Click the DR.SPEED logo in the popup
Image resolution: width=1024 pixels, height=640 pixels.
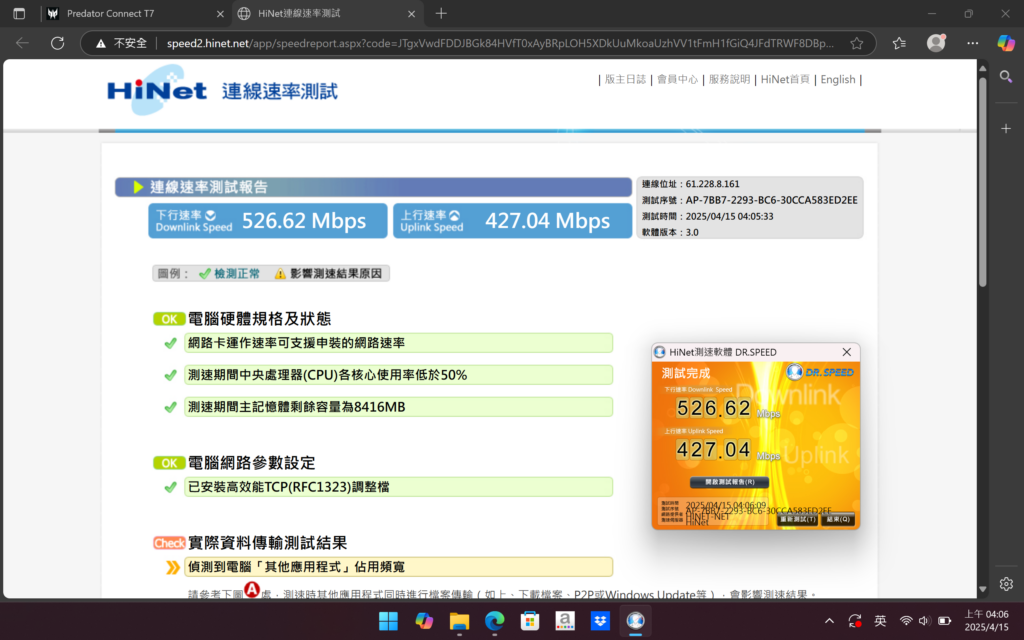click(820, 372)
